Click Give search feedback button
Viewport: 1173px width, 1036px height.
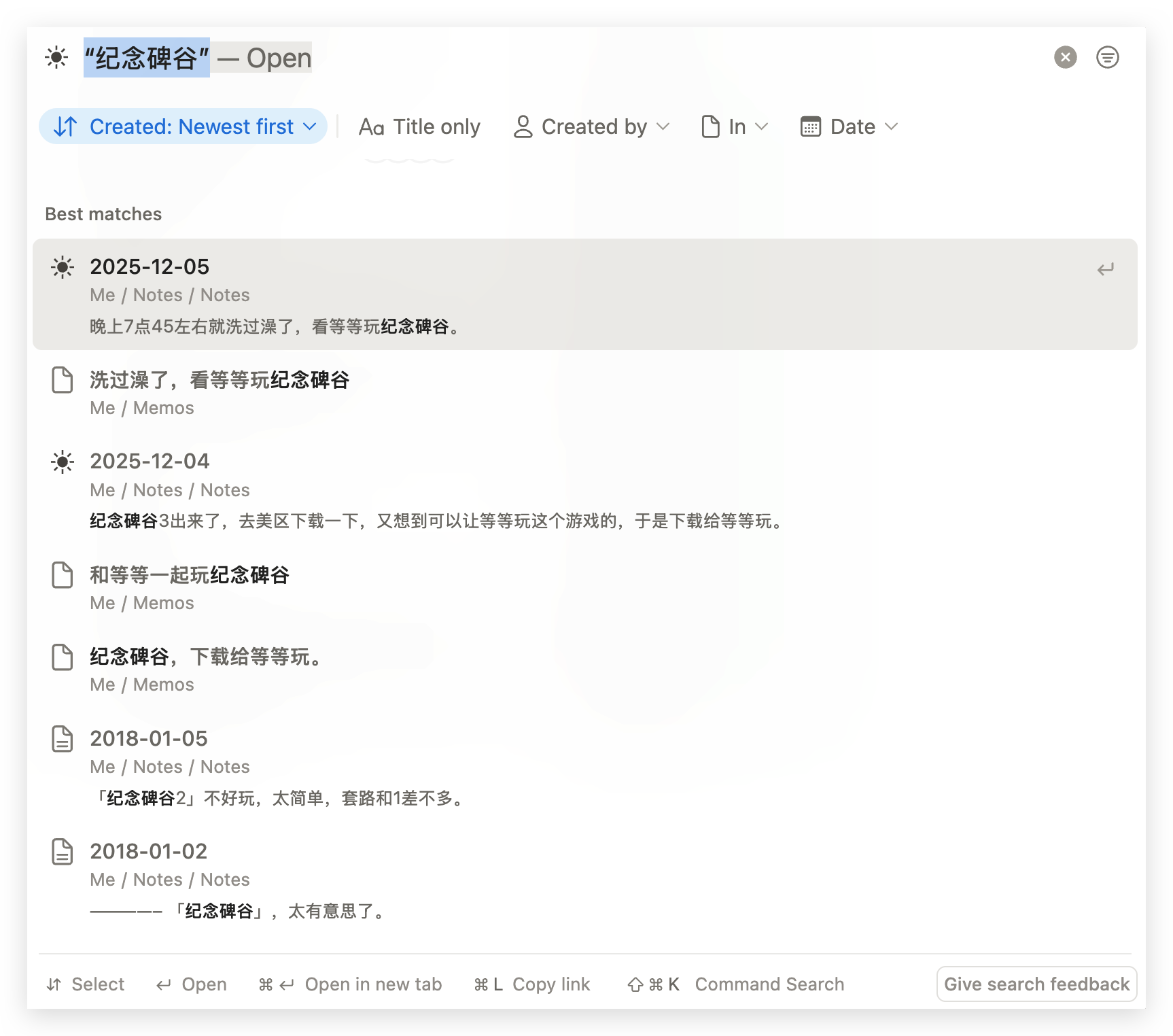coord(1036,984)
